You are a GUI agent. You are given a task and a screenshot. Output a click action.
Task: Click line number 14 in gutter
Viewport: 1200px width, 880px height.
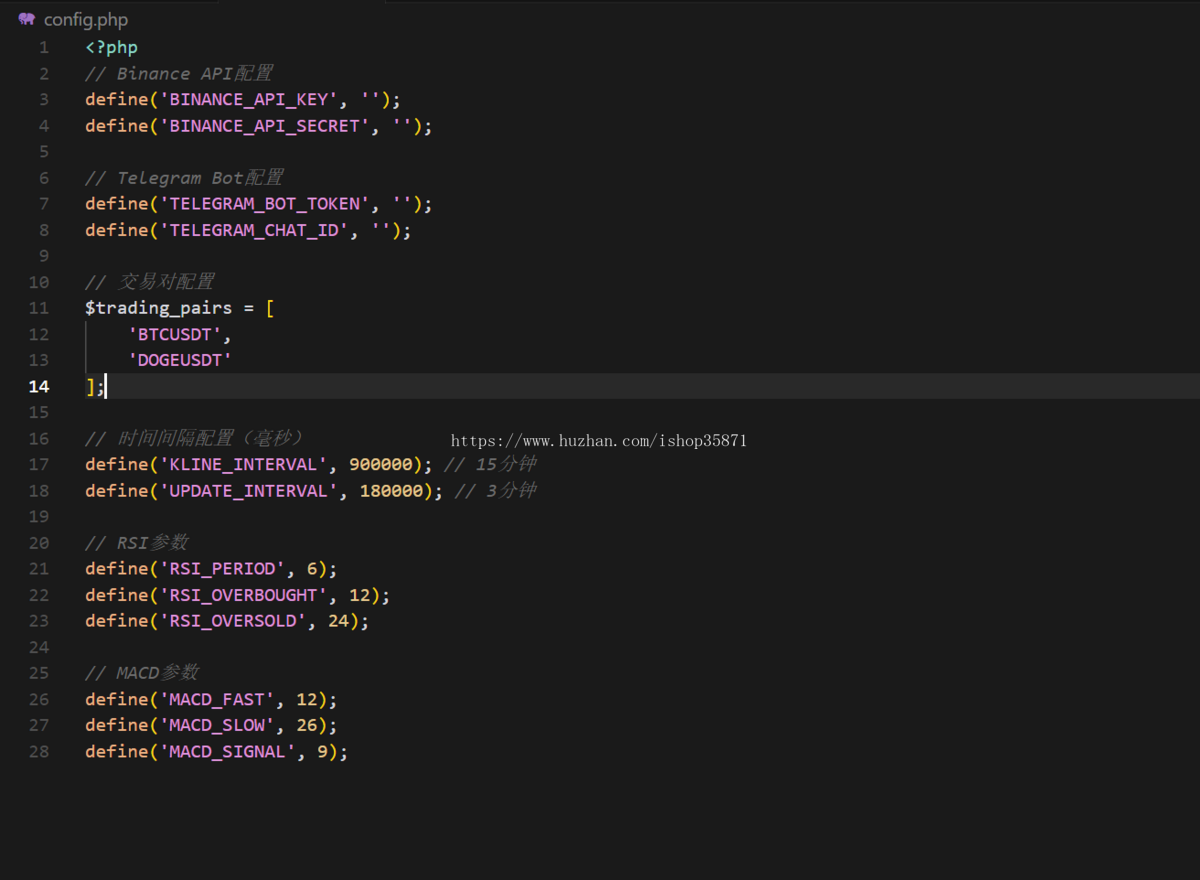coord(38,386)
